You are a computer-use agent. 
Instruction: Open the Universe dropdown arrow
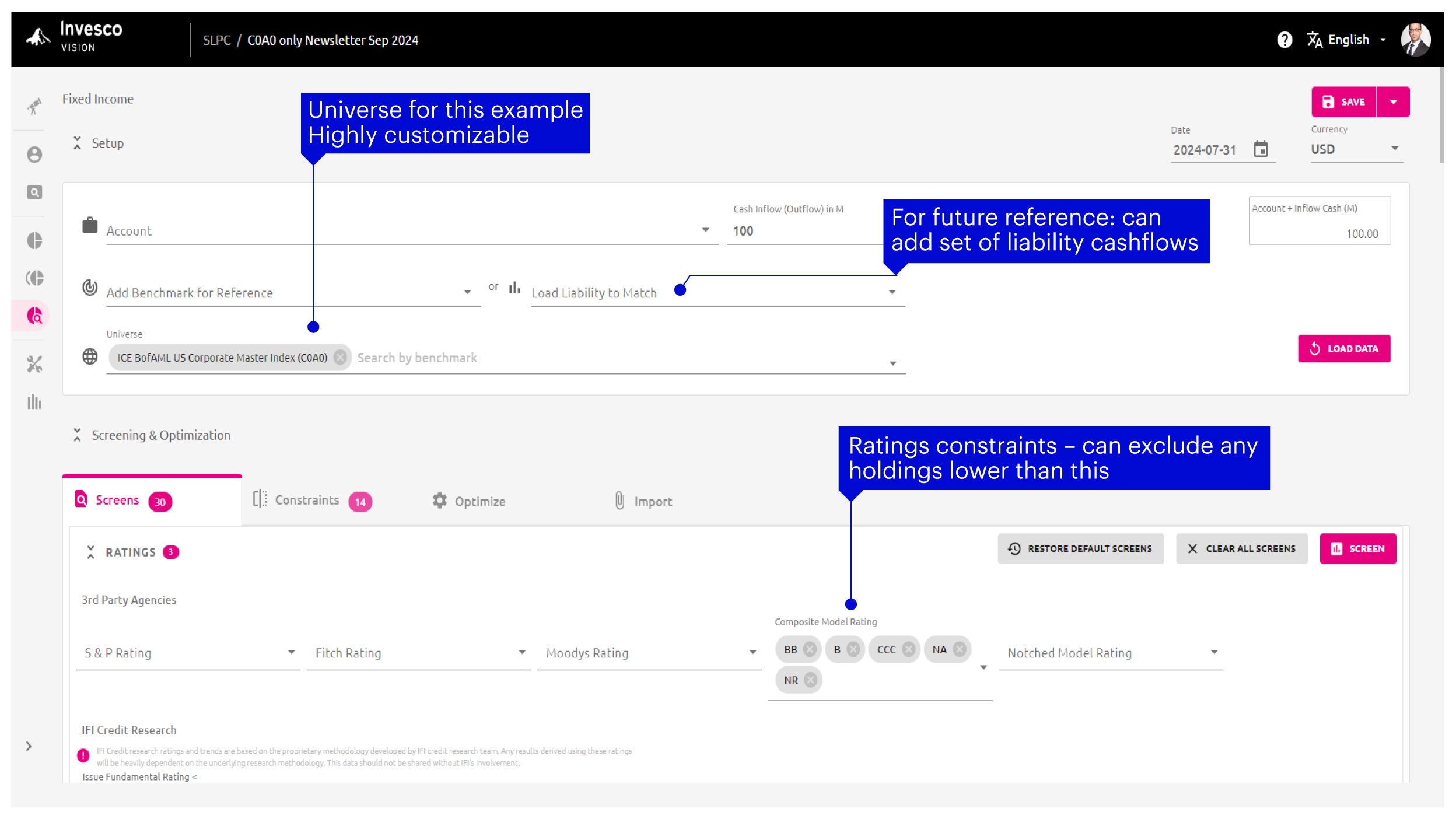[892, 363]
